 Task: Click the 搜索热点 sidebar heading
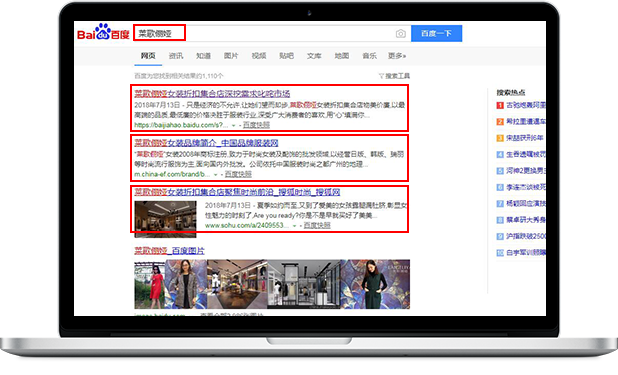point(511,93)
